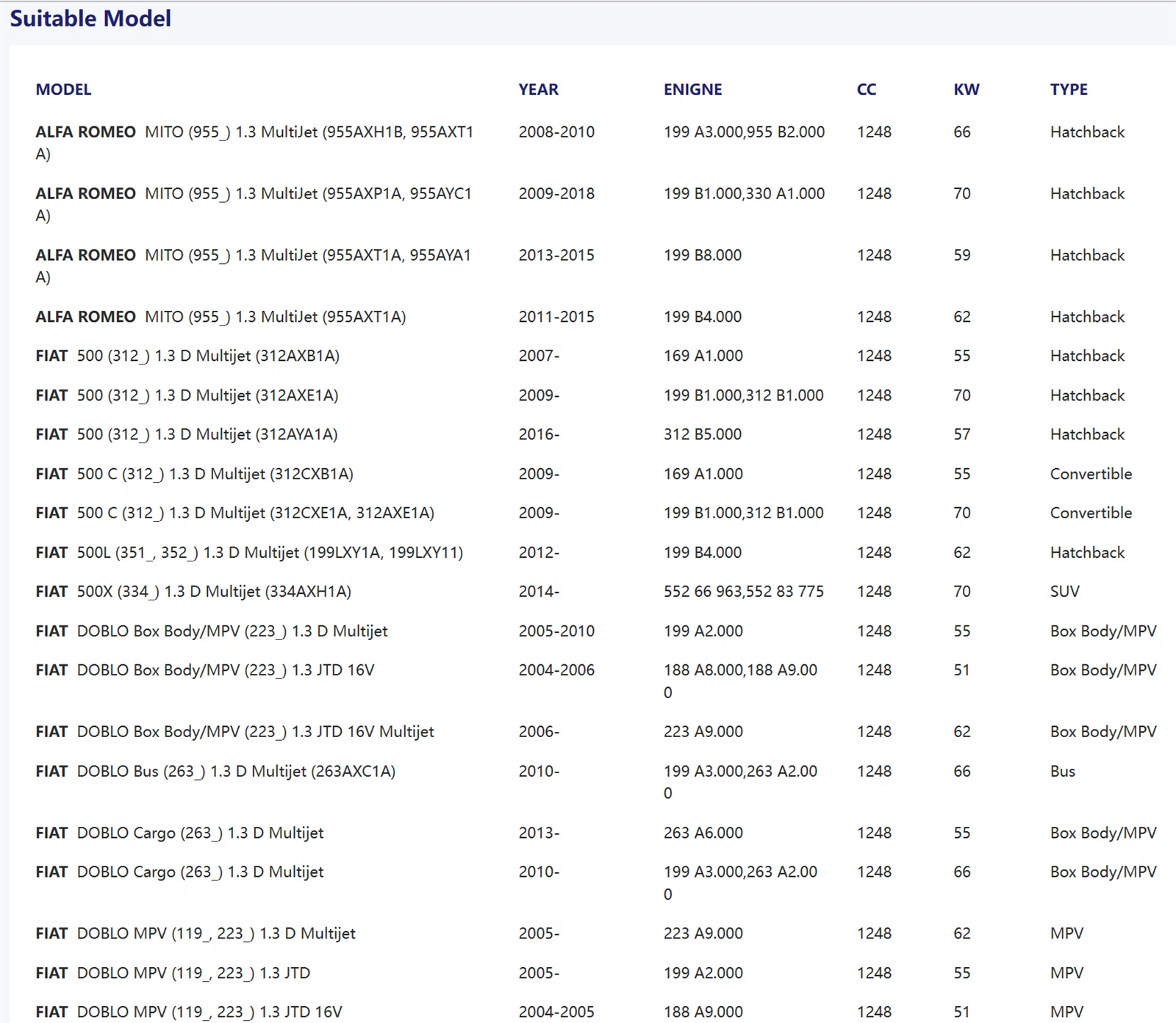The width and height of the screenshot is (1176, 1023).
Task: Click ALFA ROMEO MITO 955AXP1A model row
Action: (254, 204)
